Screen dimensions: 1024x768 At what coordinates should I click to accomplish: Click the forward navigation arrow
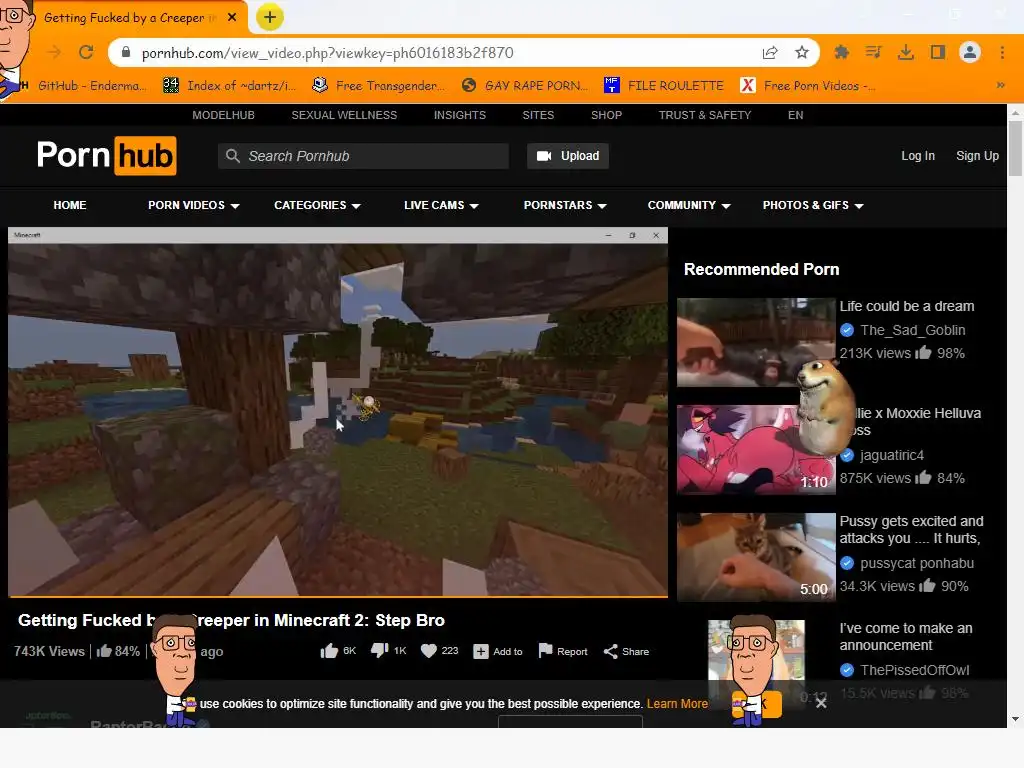(54, 52)
